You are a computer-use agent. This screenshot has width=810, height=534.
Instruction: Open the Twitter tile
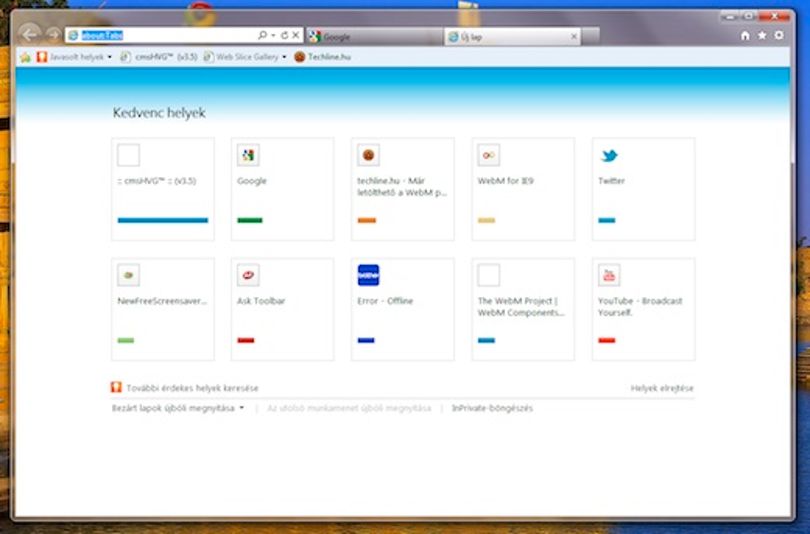643,189
